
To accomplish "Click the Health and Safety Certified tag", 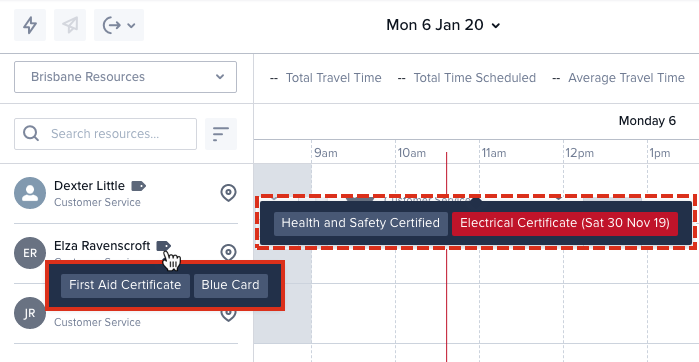I will (x=361, y=223).
